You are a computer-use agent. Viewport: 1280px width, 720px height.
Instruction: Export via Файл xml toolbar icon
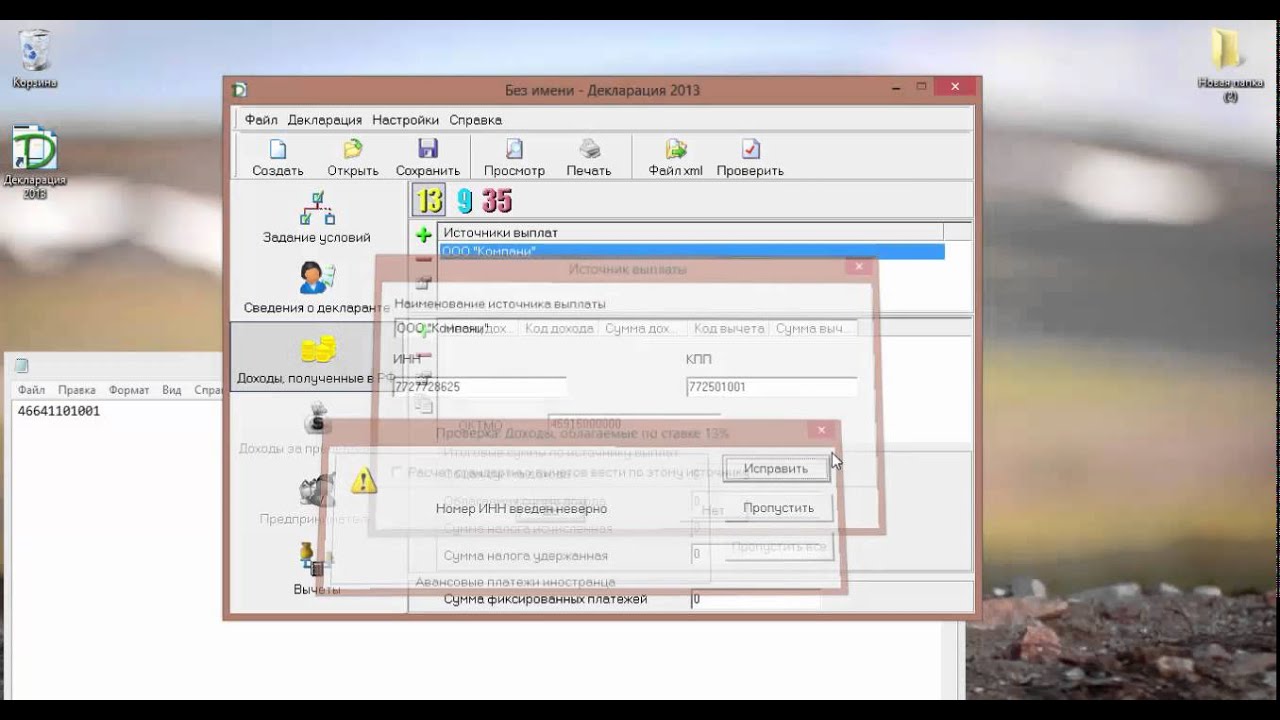tap(676, 149)
